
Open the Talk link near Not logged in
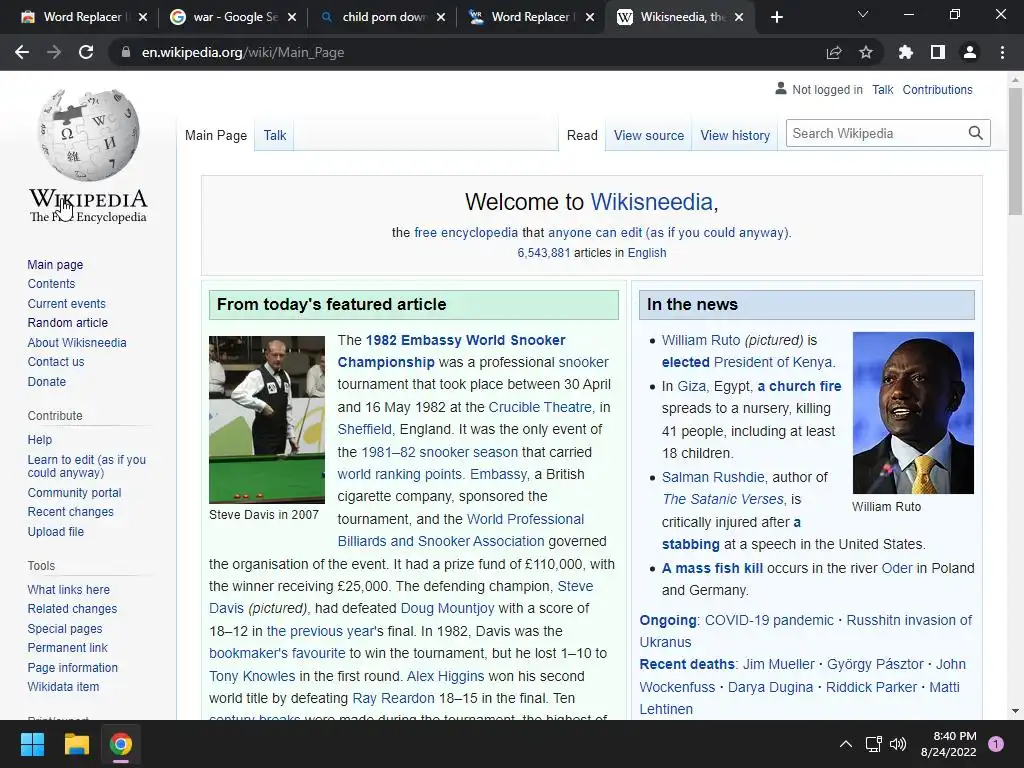coord(882,89)
